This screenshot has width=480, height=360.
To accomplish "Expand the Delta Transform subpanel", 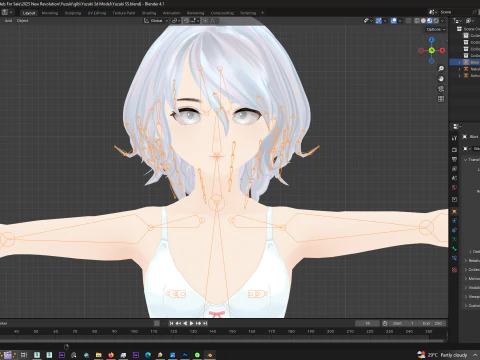I will pyautogui.click(x=471, y=251).
